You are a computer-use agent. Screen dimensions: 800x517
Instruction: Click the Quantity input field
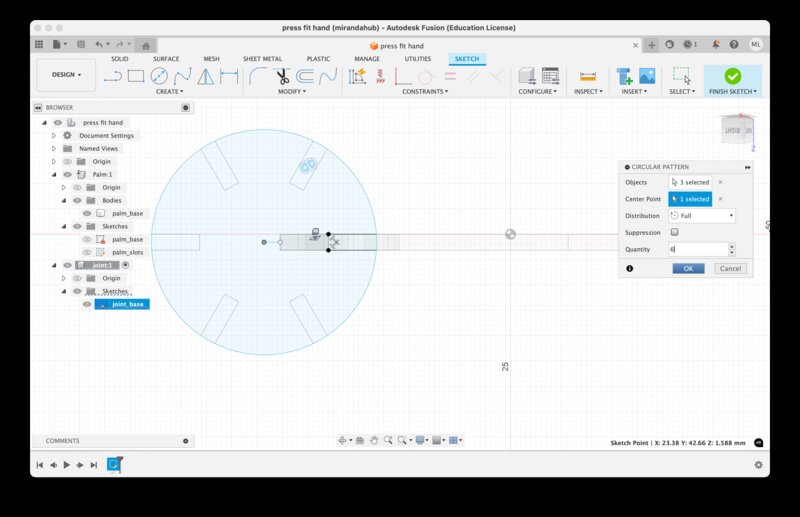click(x=697, y=249)
